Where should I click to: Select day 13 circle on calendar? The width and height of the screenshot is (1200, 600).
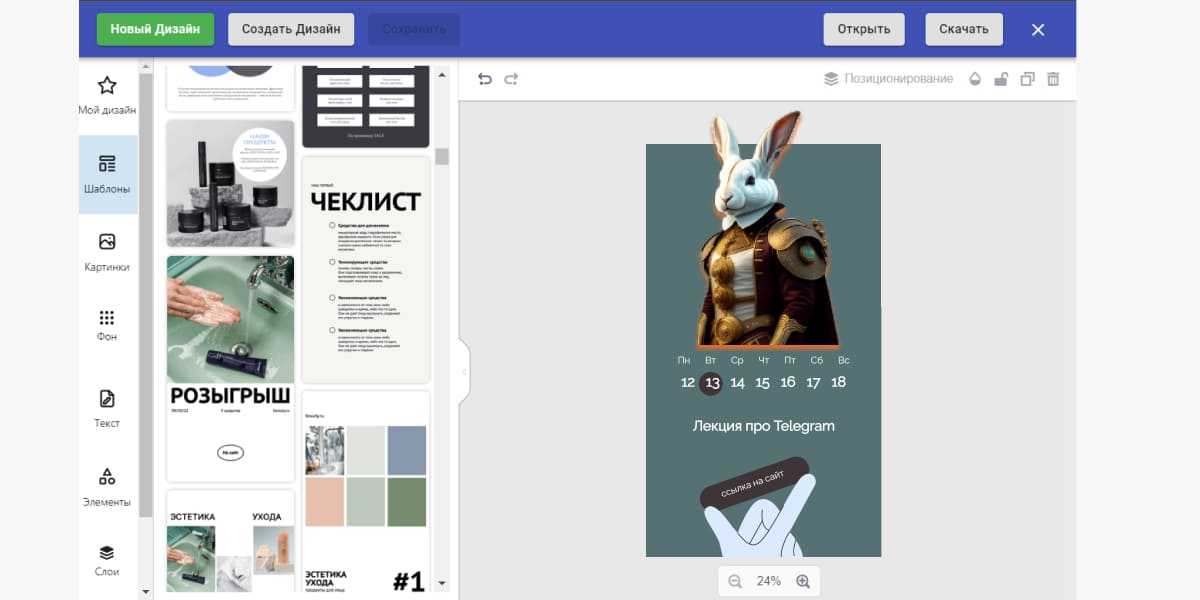click(x=712, y=383)
